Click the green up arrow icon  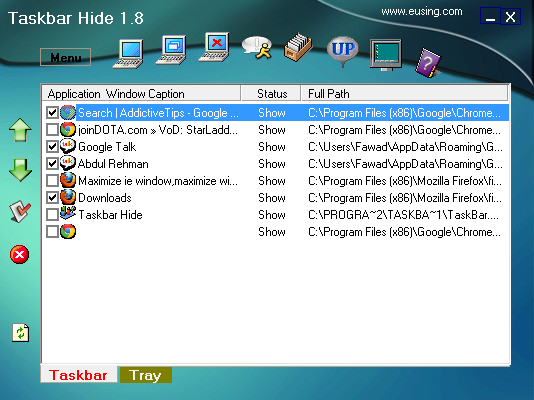click(20, 130)
